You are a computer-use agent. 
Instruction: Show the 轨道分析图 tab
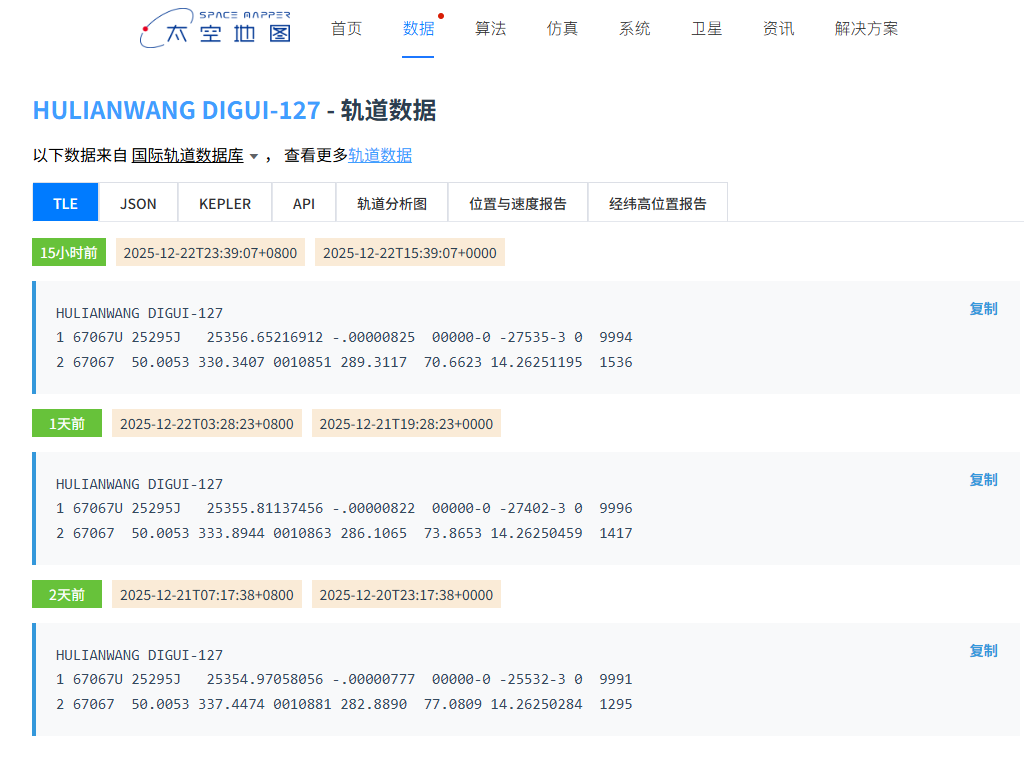click(x=392, y=203)
